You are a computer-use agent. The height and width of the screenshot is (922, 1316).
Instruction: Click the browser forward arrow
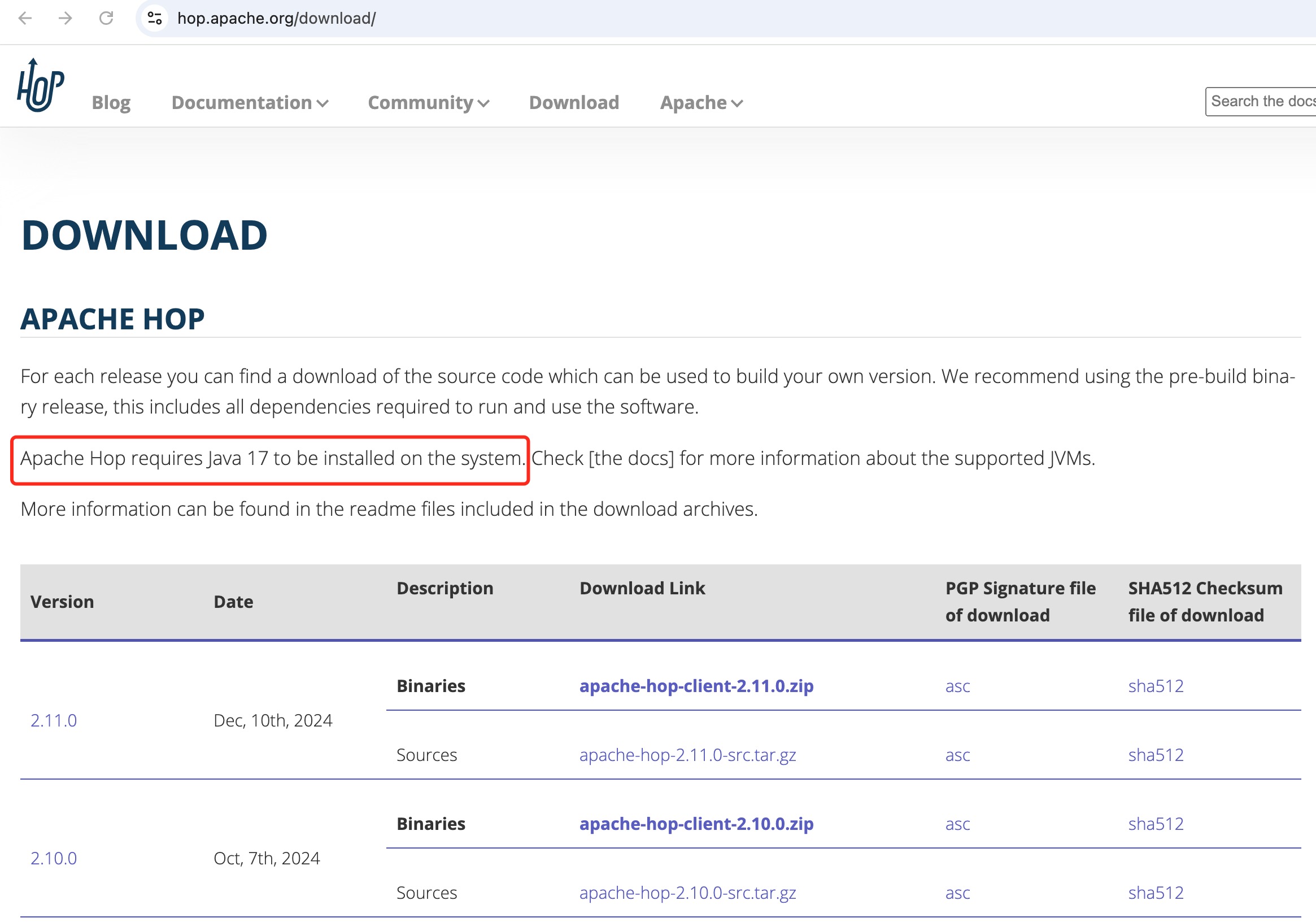(x=66, y=18)
